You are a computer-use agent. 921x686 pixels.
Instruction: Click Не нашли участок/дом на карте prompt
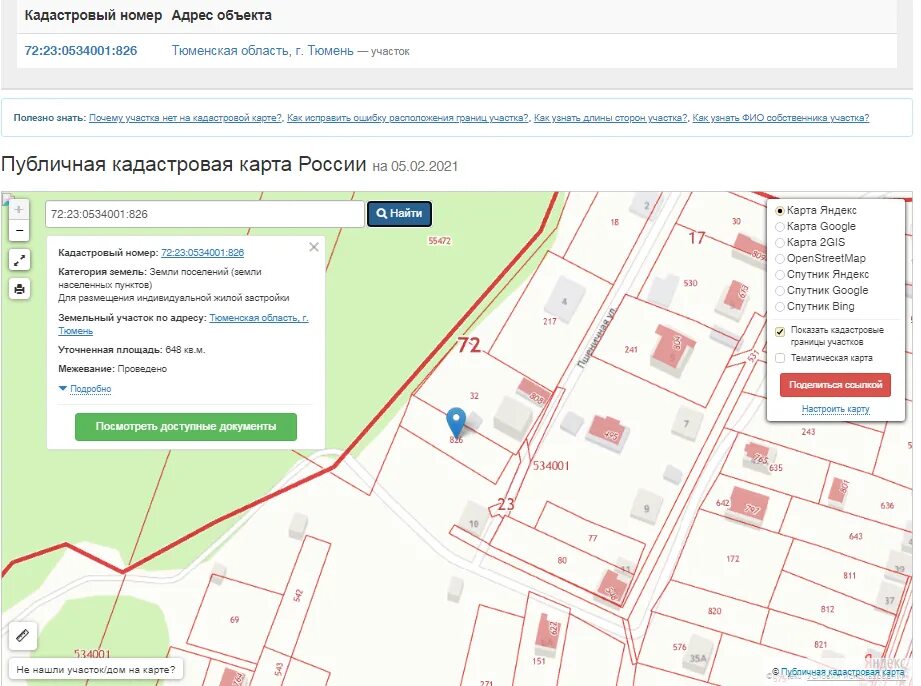(x=96, y=670)
